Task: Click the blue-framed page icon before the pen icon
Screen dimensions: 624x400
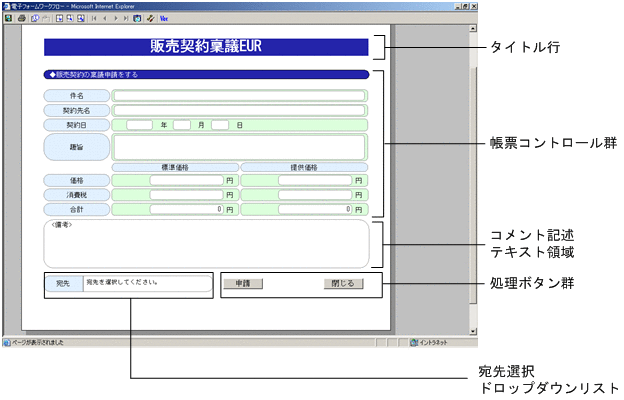Action: click(x=137, y=18)
